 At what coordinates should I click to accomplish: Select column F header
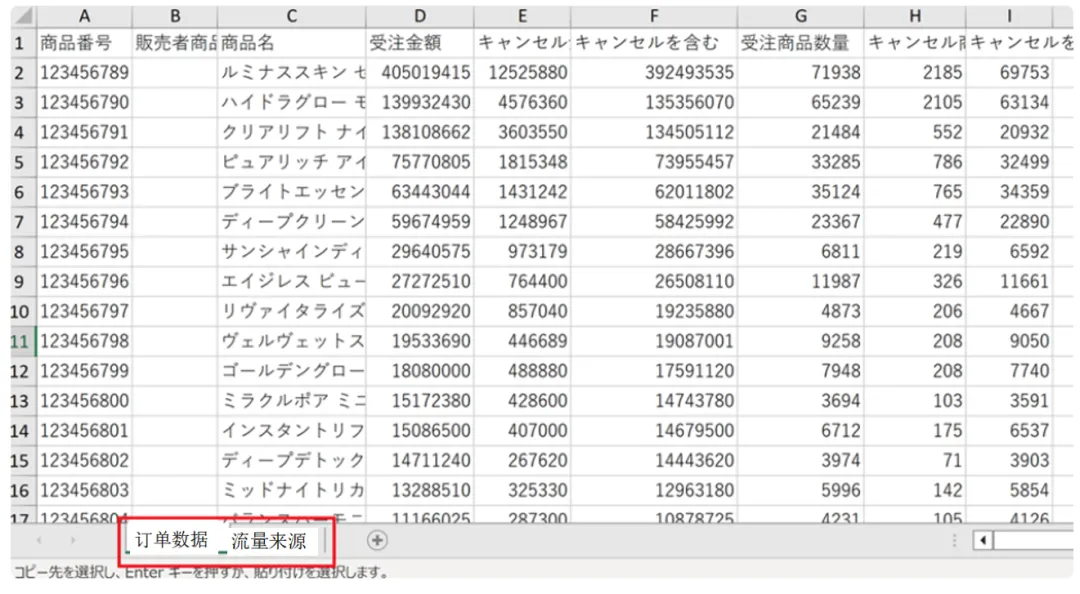click(654, 16)
